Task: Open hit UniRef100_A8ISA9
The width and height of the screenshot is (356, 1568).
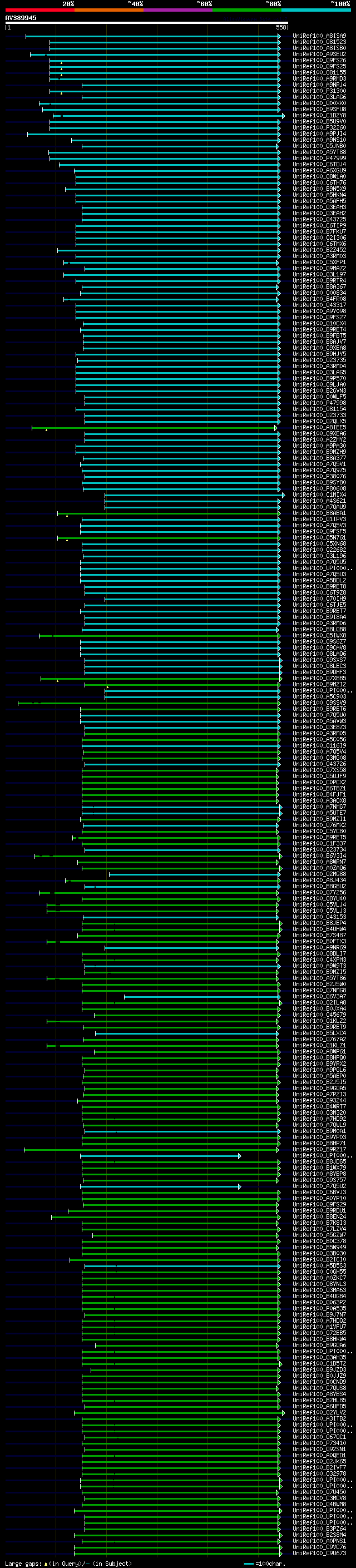Action: click(319, 36)
